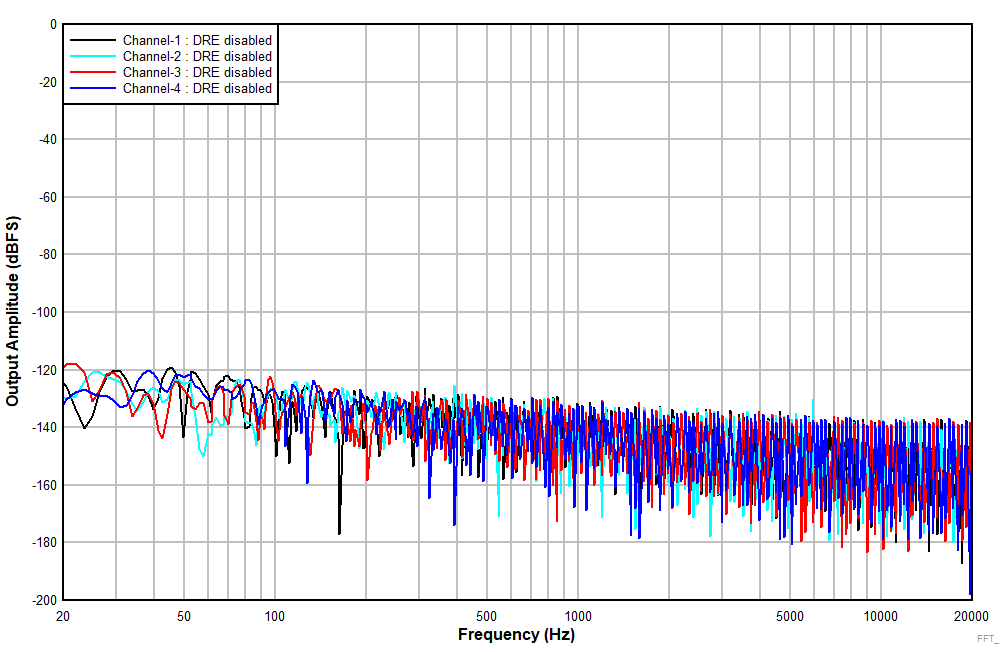Click the 20000 frequency tick label
Image resolution: width=1007 pixels, height=652 pixels.
click(x=969, y=613)
